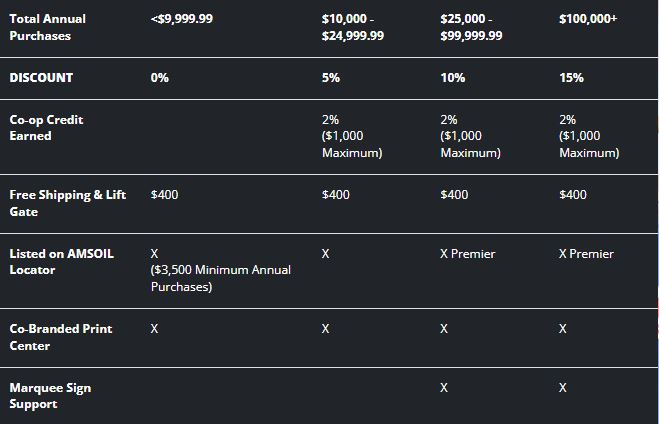This screenshot has height=424, width=659.
Task: Click X Premier under the $25,000 tier
Action: (468, 254)
